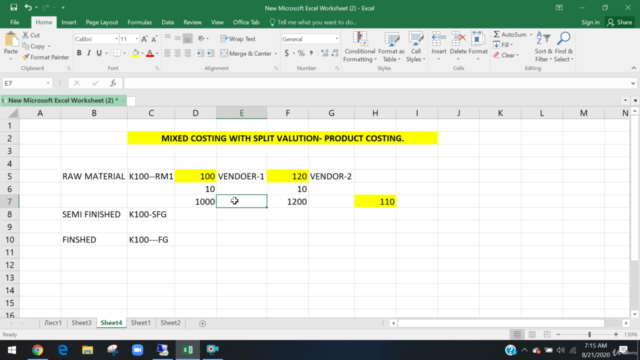This screenshot has width=640, height=360.
Task: Align text right
Action: [x=187, y=53]
